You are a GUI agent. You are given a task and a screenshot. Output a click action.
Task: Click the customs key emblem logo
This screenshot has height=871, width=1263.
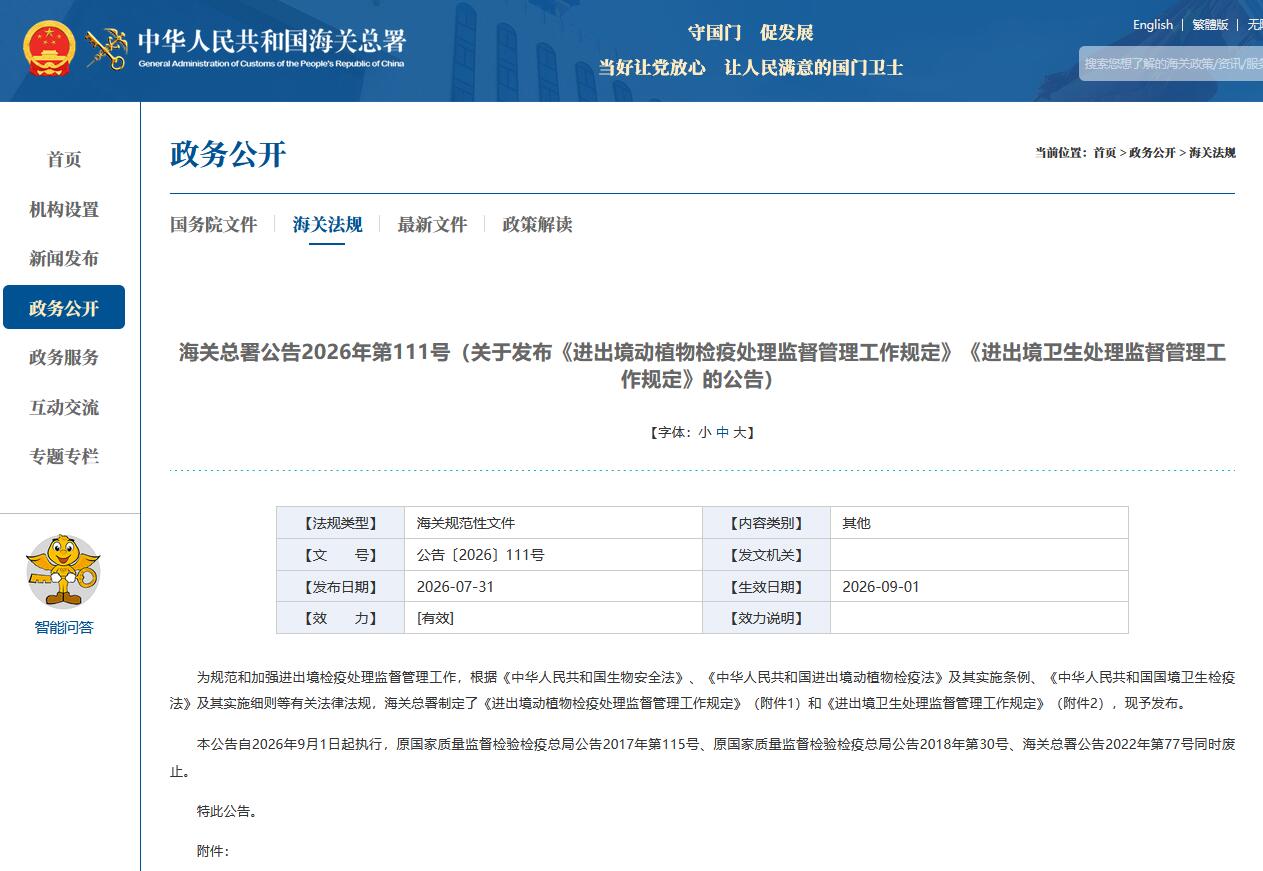pyautogui.click(x=106, y=48)
